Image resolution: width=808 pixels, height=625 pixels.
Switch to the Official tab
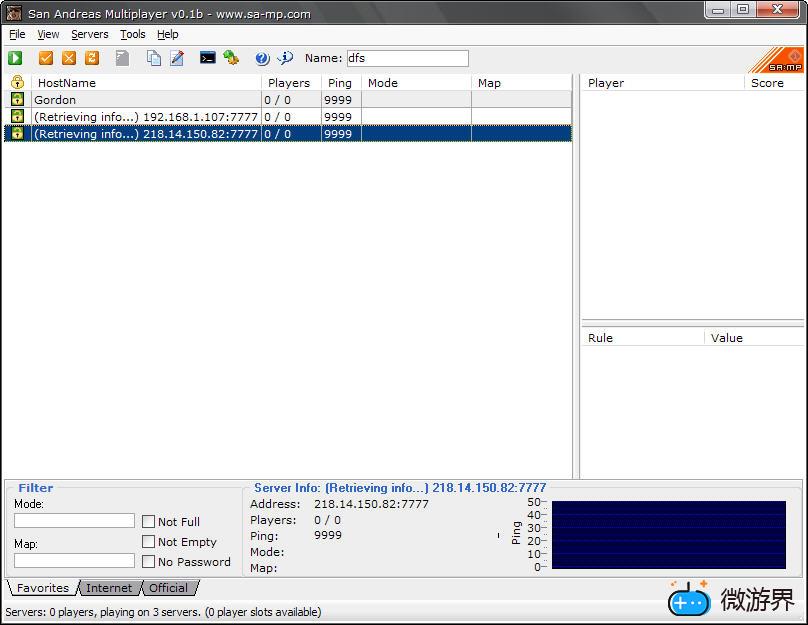tap(169, 588)
